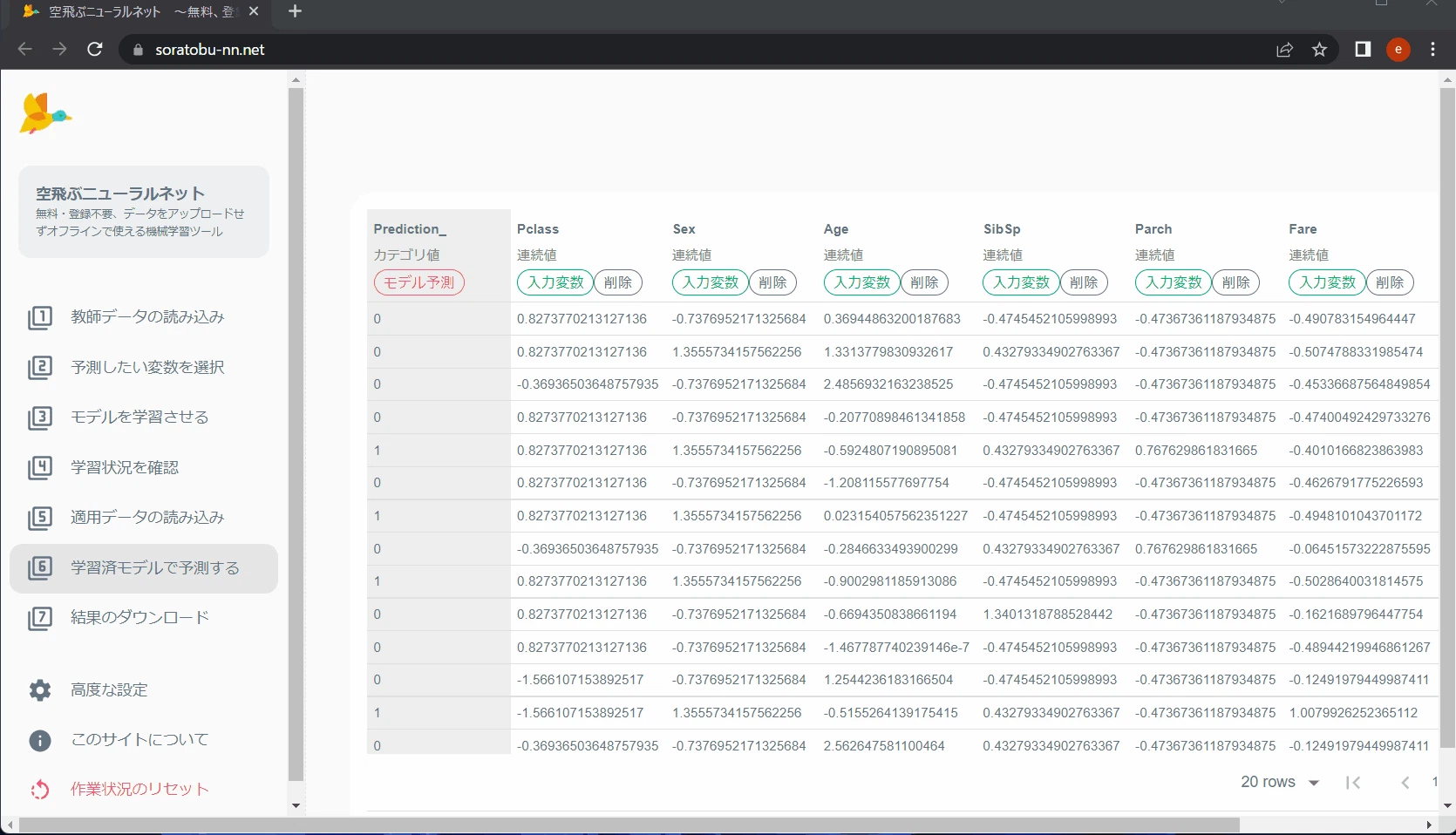Click the yellow bird site logo

tap(44, 113)
